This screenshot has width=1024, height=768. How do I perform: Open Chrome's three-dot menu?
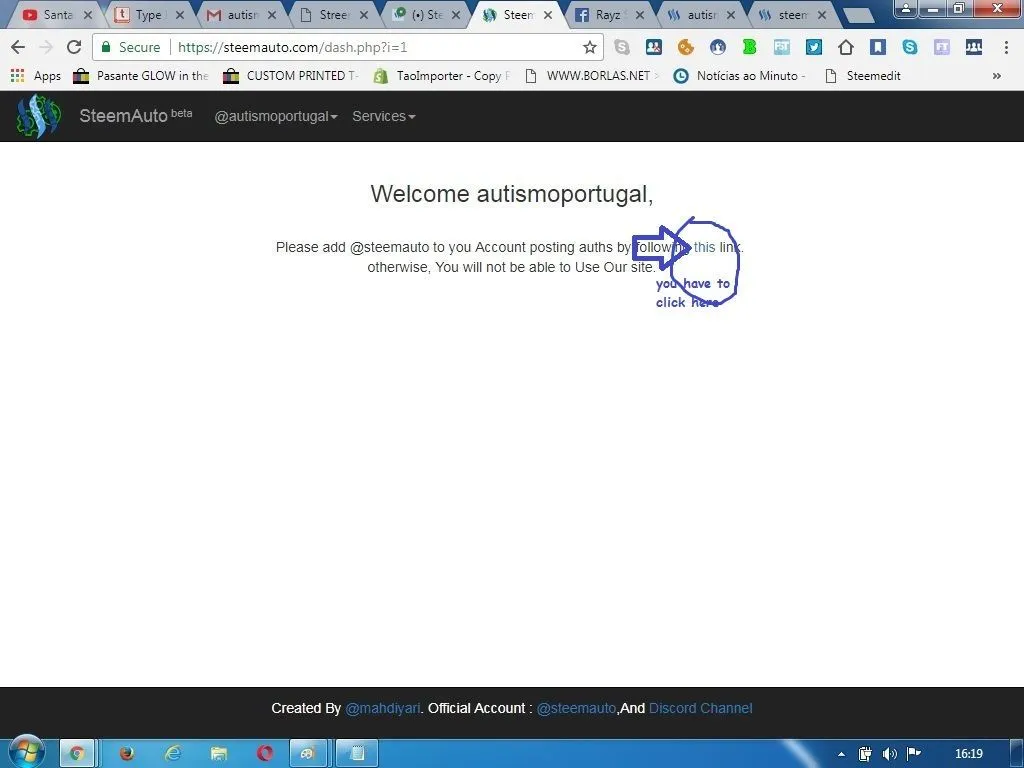tap(1006, 47)
